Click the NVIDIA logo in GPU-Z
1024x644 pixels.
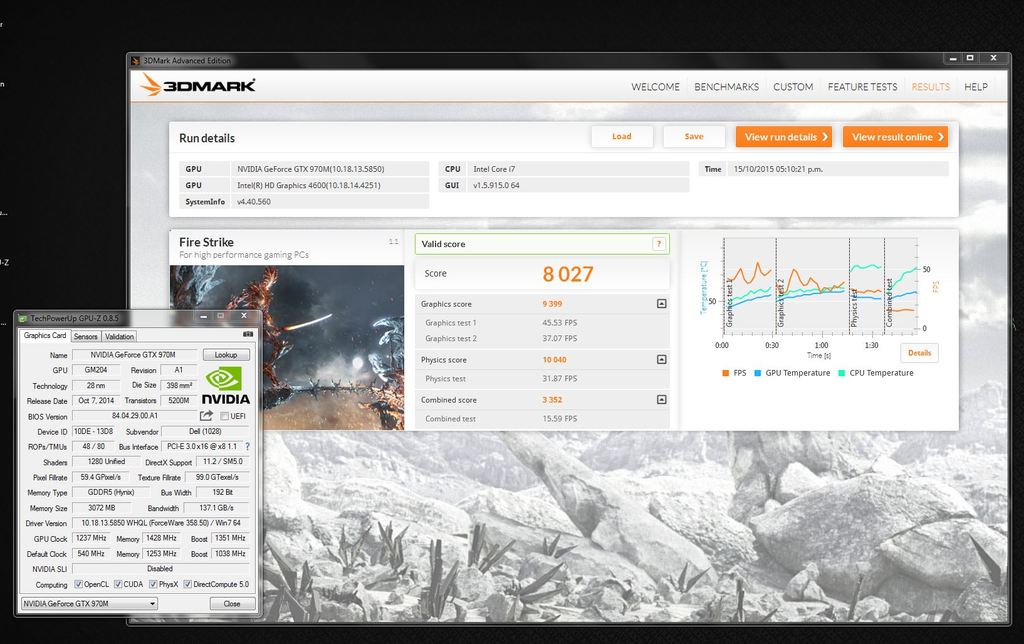225,385
